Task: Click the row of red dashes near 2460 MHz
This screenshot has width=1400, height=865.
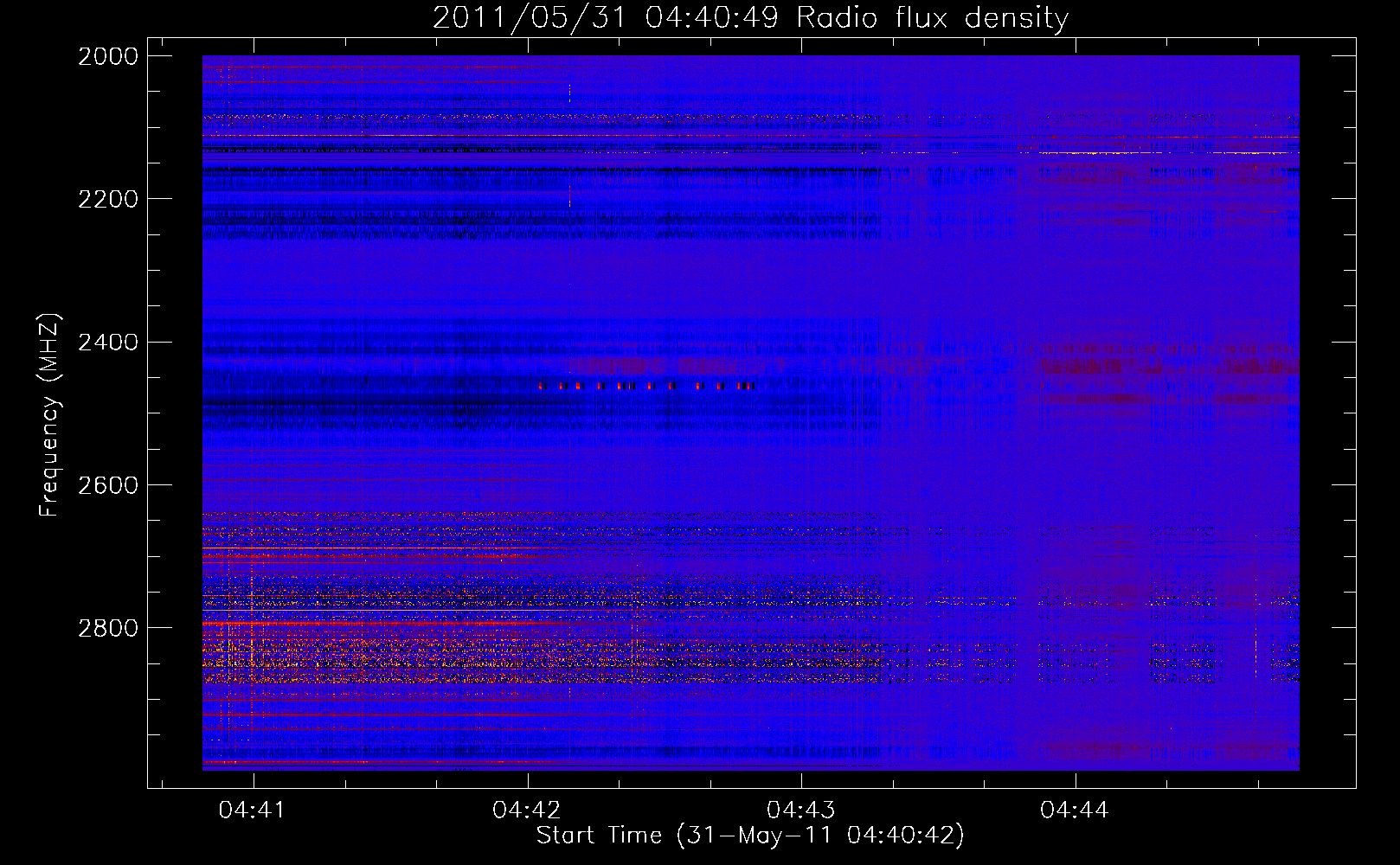Action: coord(646,386)
